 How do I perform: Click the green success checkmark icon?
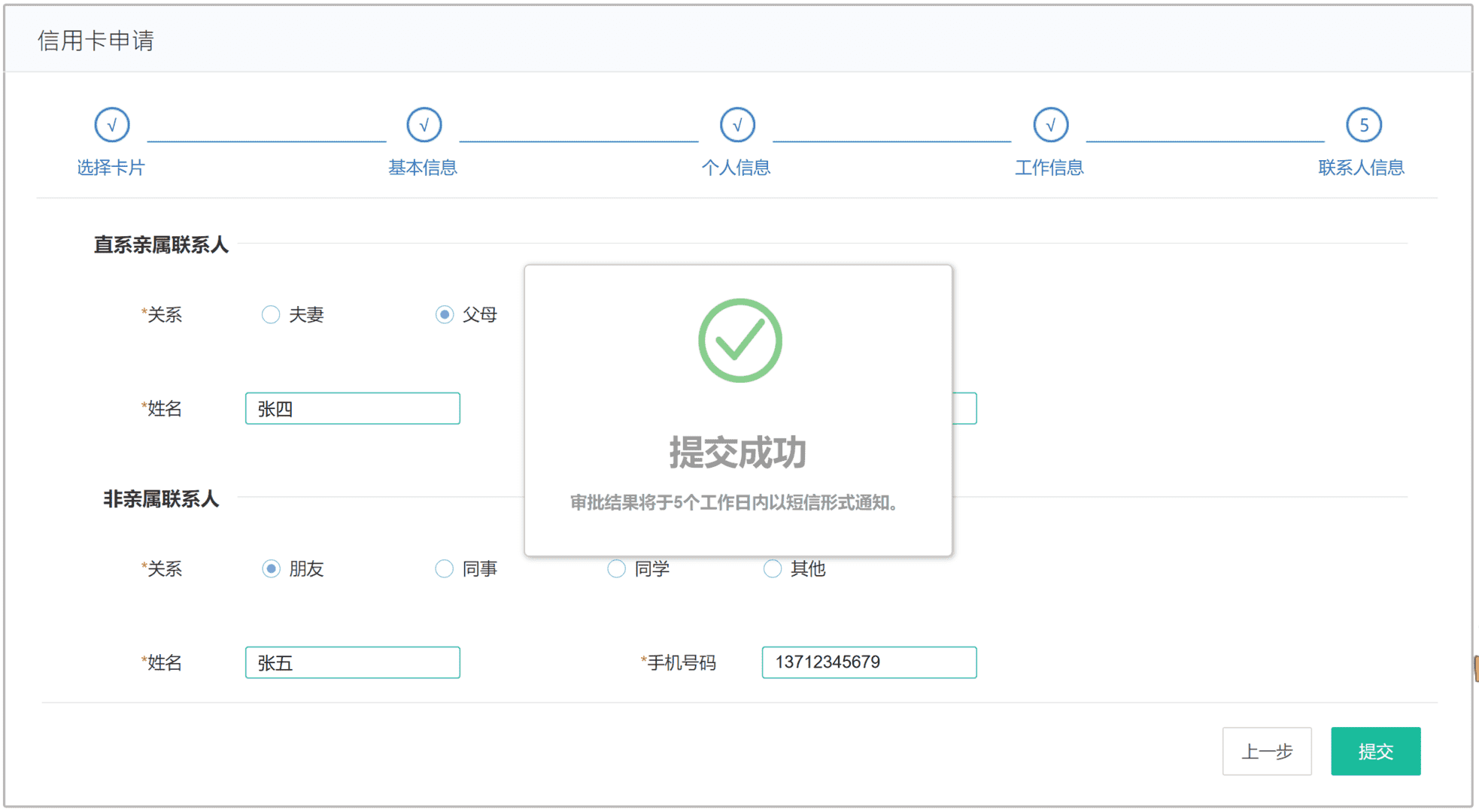coord(740,341)
